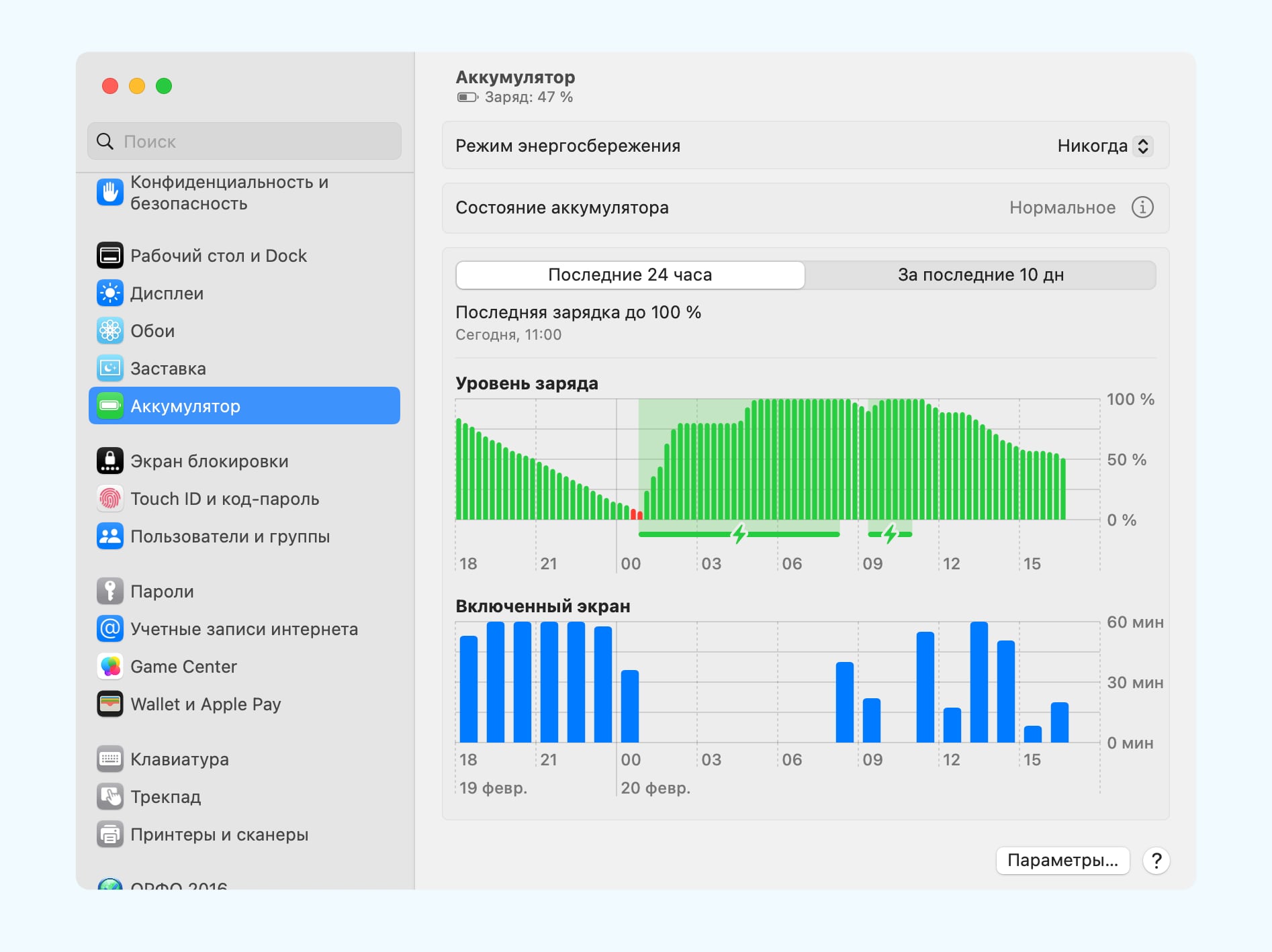Open Дисплеи sun icon in sidebar
Image resolution: width=1272 pixels, height=952 pixels.
click(110, 293)
